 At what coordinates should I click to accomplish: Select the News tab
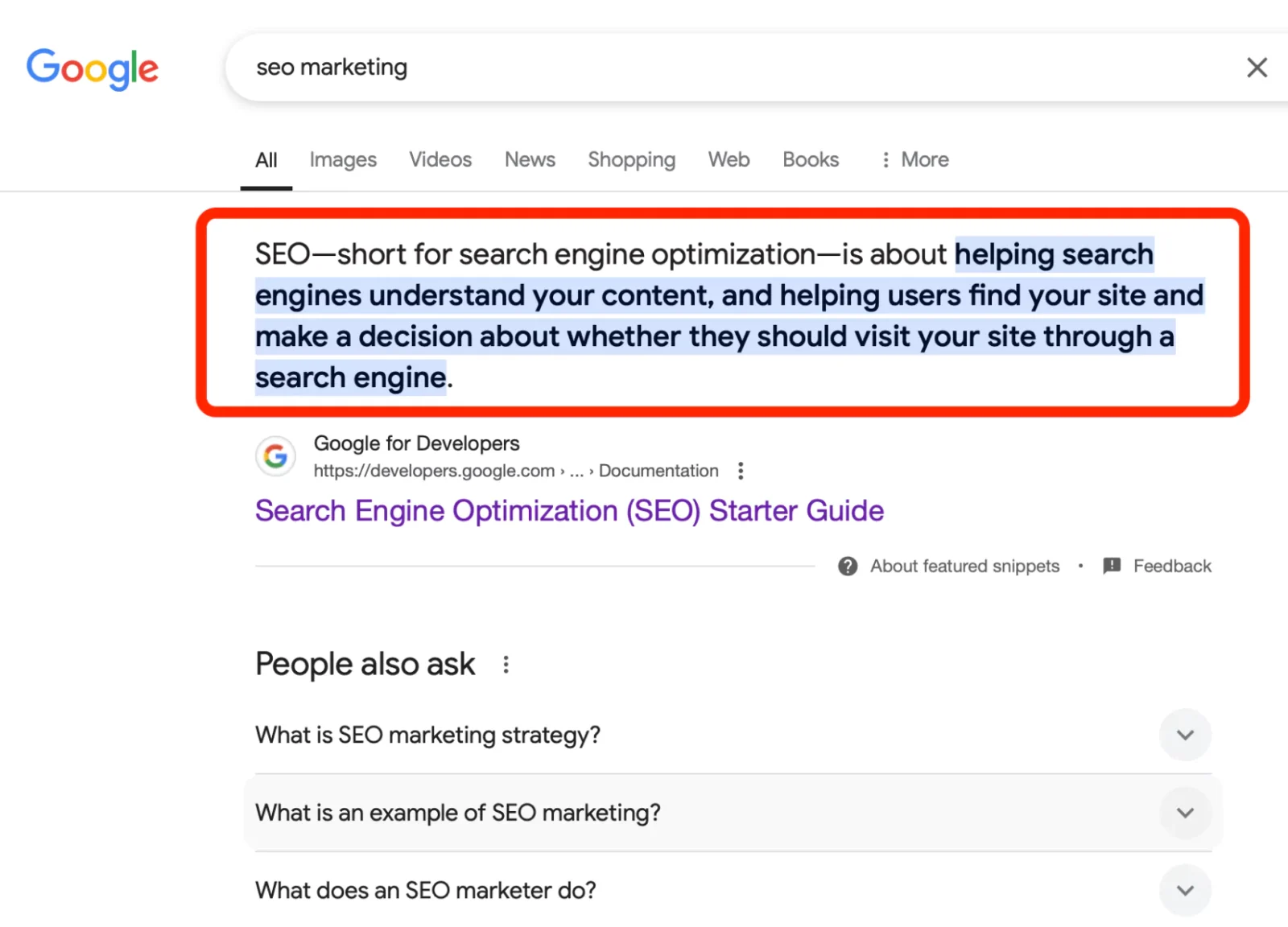[x=530, y=159]
